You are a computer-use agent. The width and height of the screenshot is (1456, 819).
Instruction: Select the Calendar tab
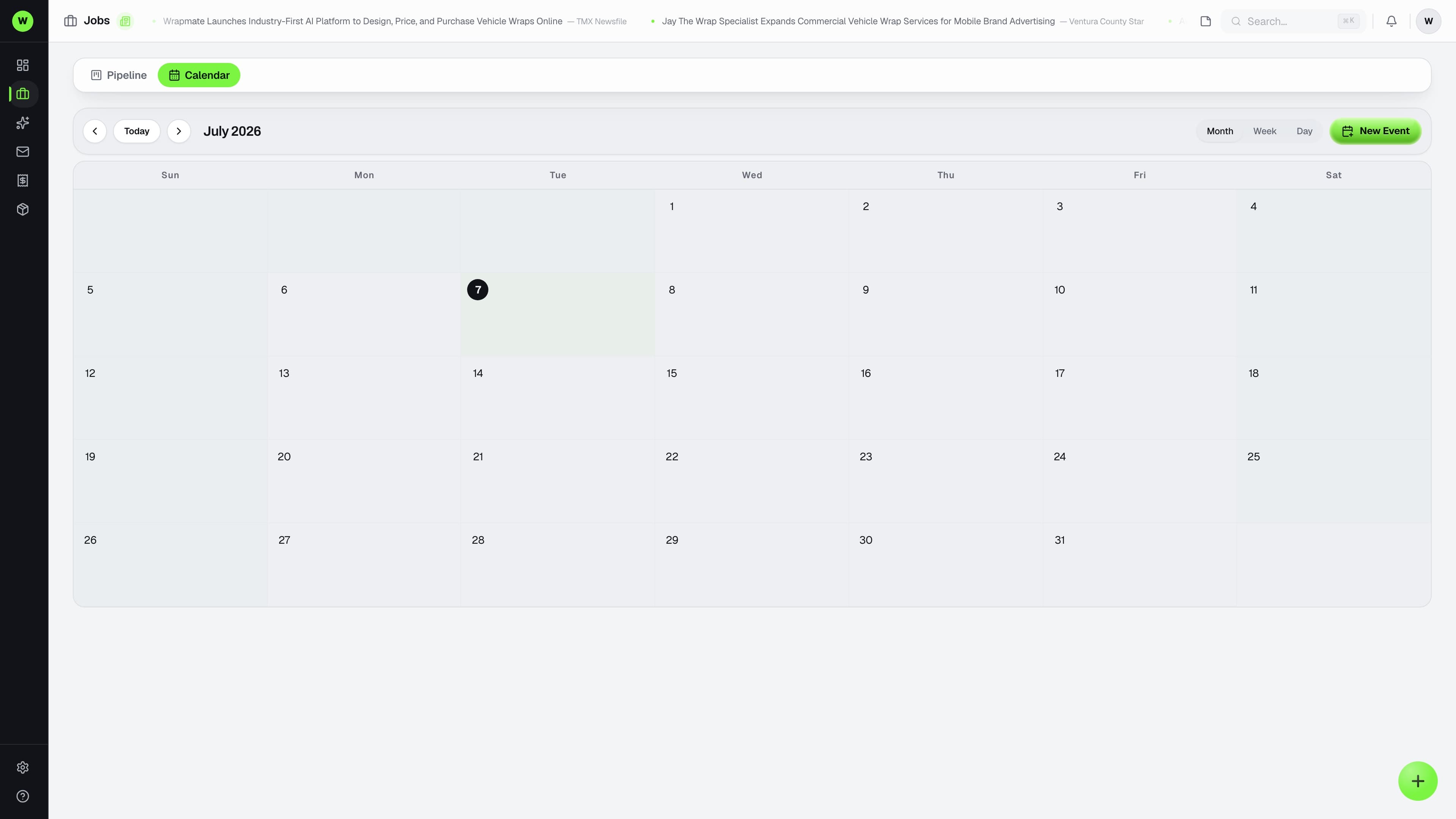(x=199, y=75)
